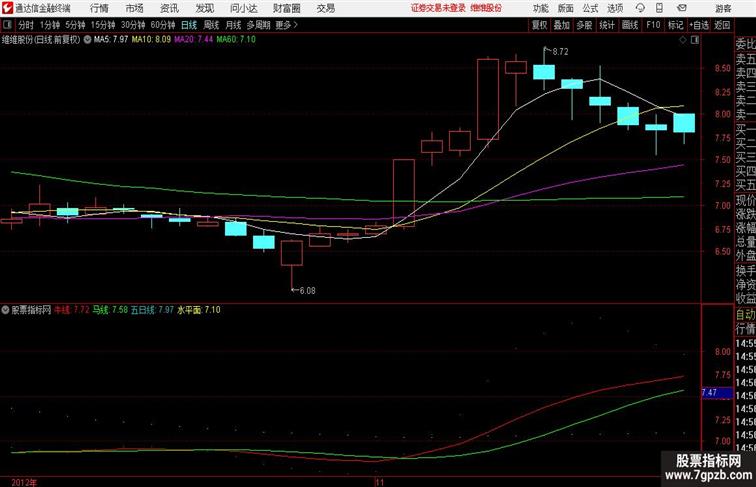Click the MA10: 8.09 value
Screen dimensions: 756x487
[x=151, y=40]
